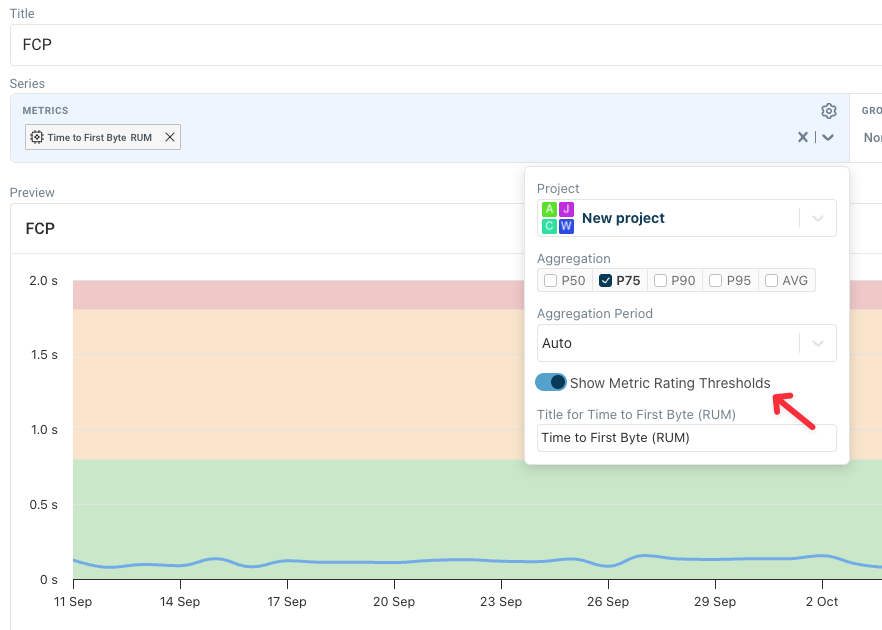The width and height of the screenshot is (882, 630).
Task: Click the FCP title input field
Action: [446, 45]
